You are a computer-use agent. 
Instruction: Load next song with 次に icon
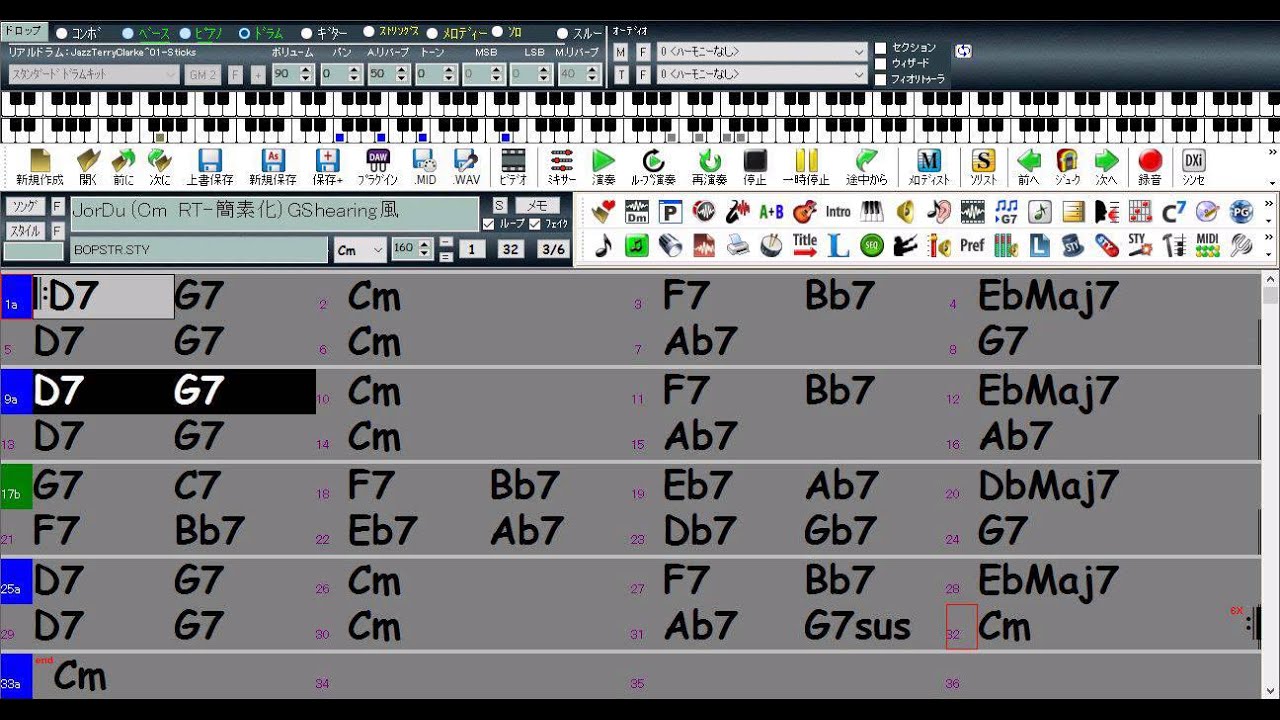click(160, 167)
